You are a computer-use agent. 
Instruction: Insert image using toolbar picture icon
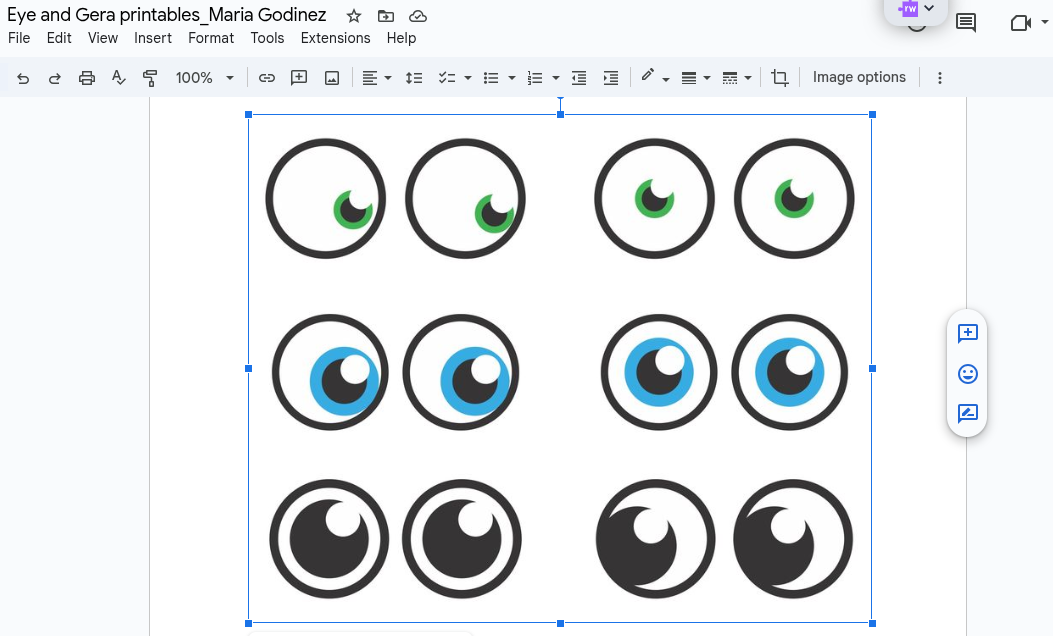click(332, 78)
